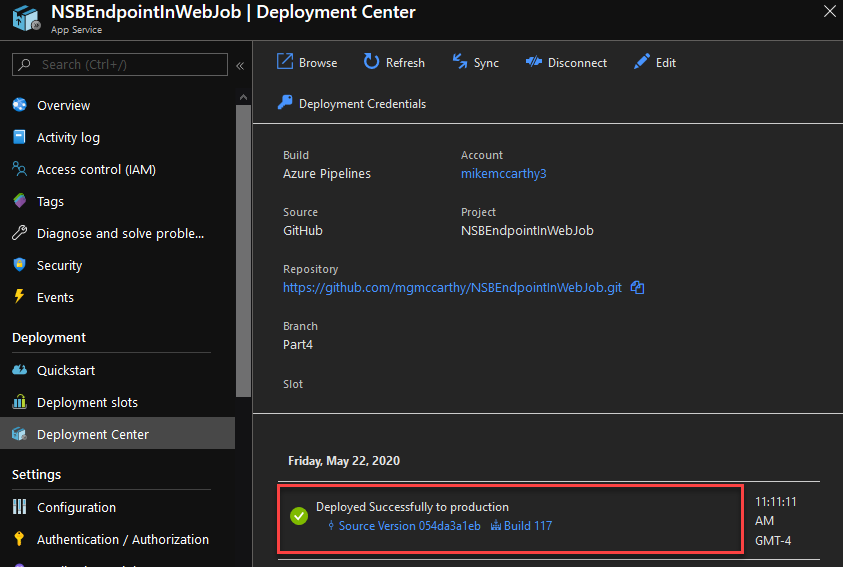Click the App Service header logo icon

[26, 18]
